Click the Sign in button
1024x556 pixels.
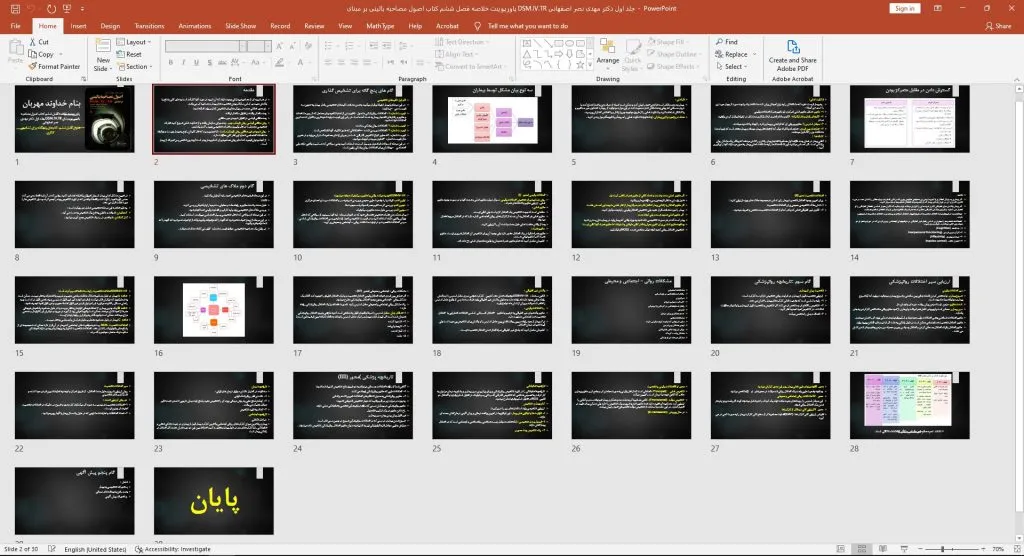click(x=904, y=8)
